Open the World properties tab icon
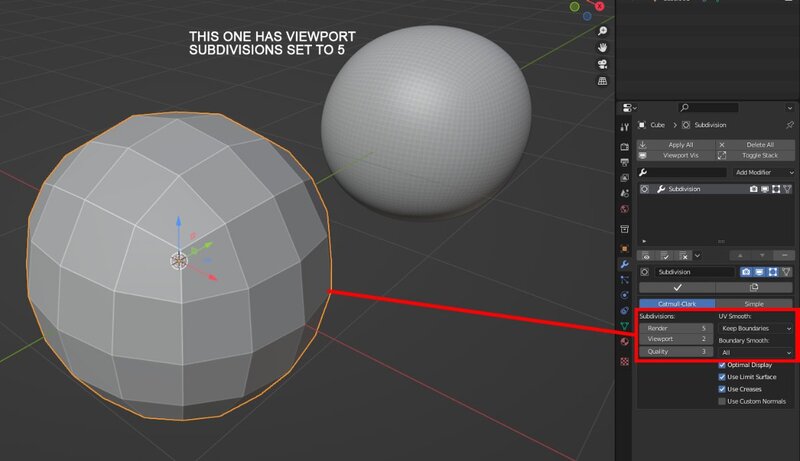800x461 pixels. [x=624, y=209]
